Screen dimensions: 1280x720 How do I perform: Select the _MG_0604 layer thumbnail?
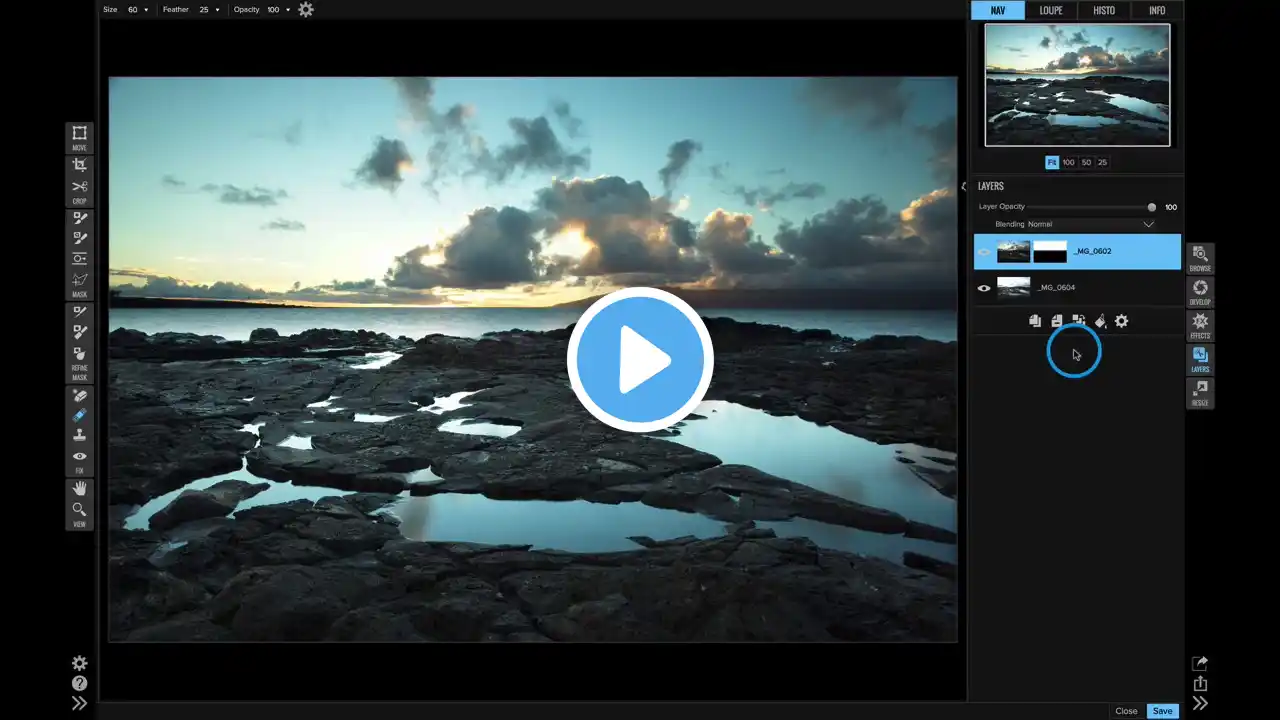[1013, 288]
